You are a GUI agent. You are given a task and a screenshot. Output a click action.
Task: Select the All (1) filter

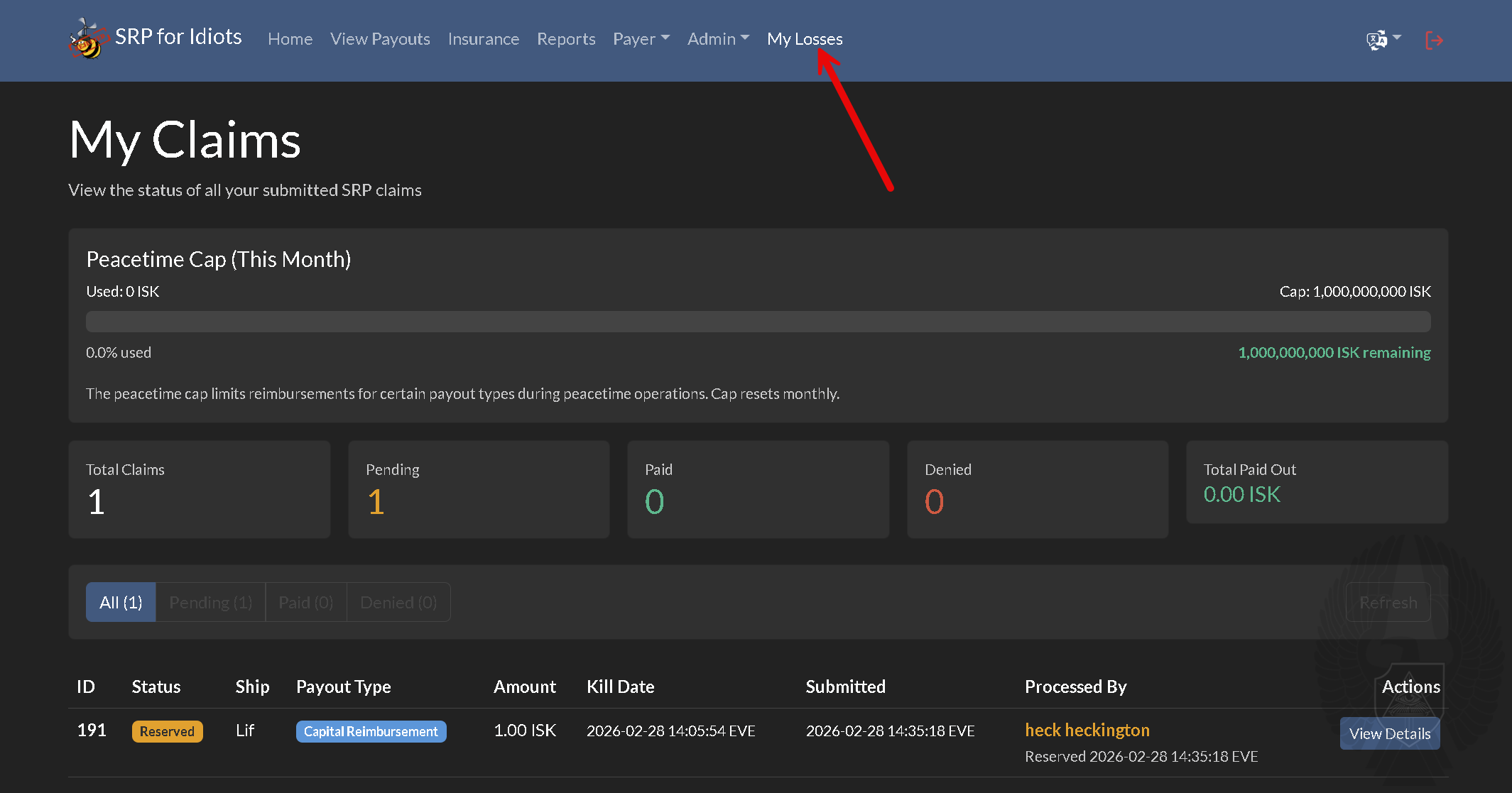pyautogui.click(x=121, y=602)
